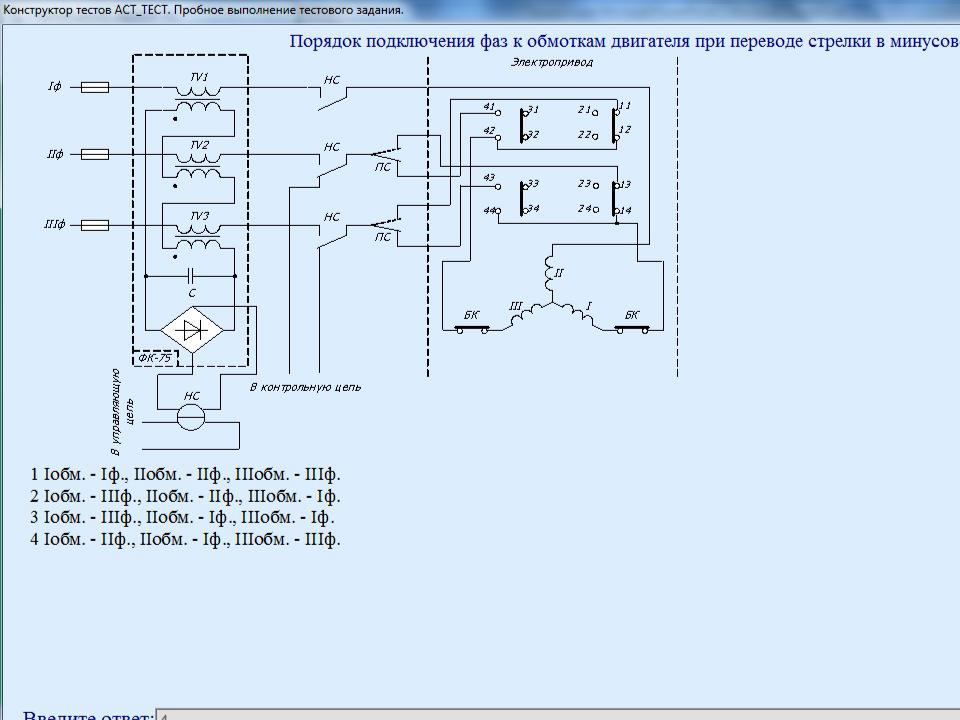Click the Введите ответ label
Image resolution: width=960 pixels, height=720 pixels.
[88, 715]
